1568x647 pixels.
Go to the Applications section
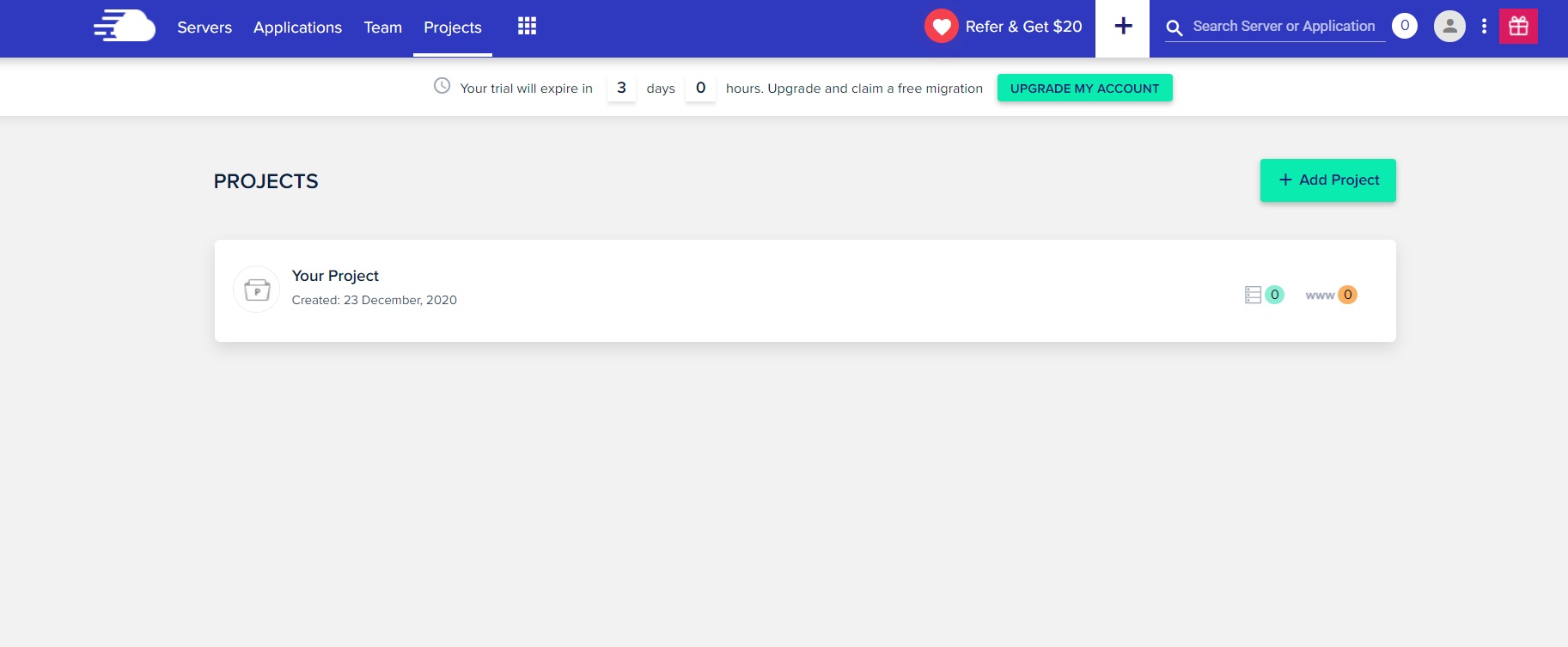pos(297,27)
